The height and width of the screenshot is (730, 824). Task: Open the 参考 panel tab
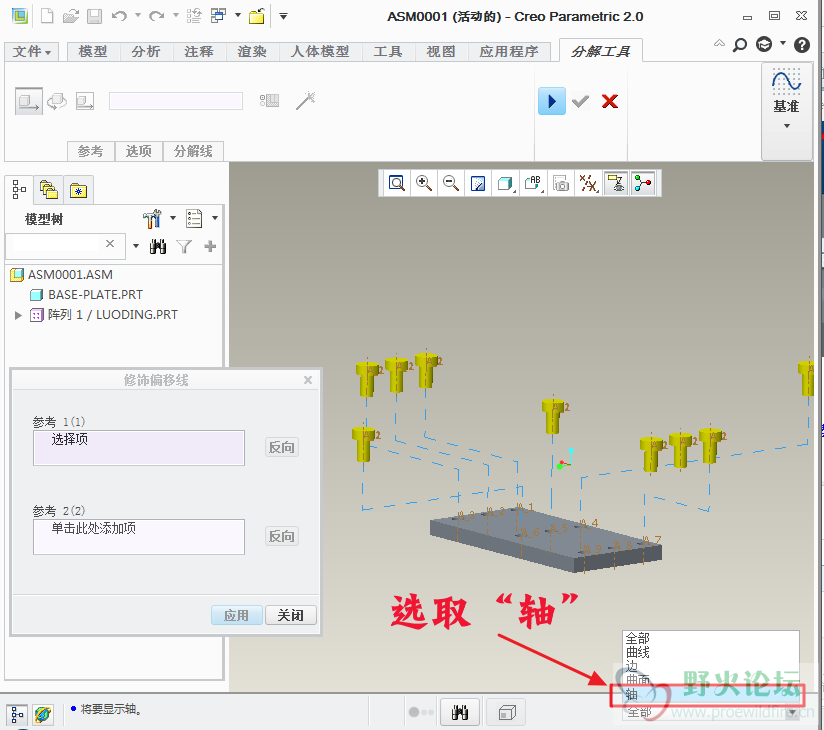[90, 151]
